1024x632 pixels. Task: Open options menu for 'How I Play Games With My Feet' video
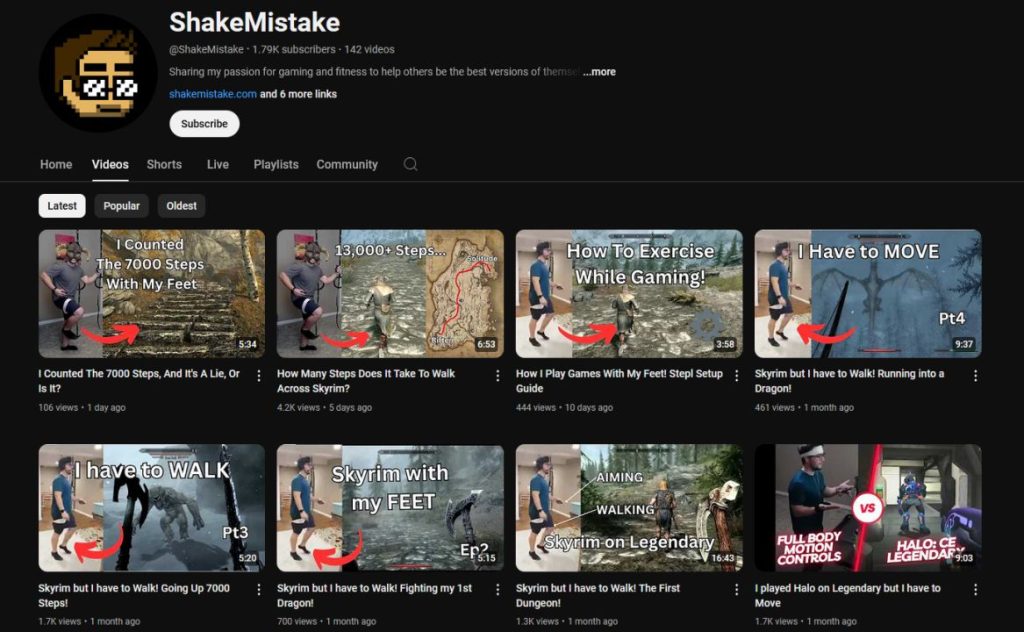pos(737,375)
